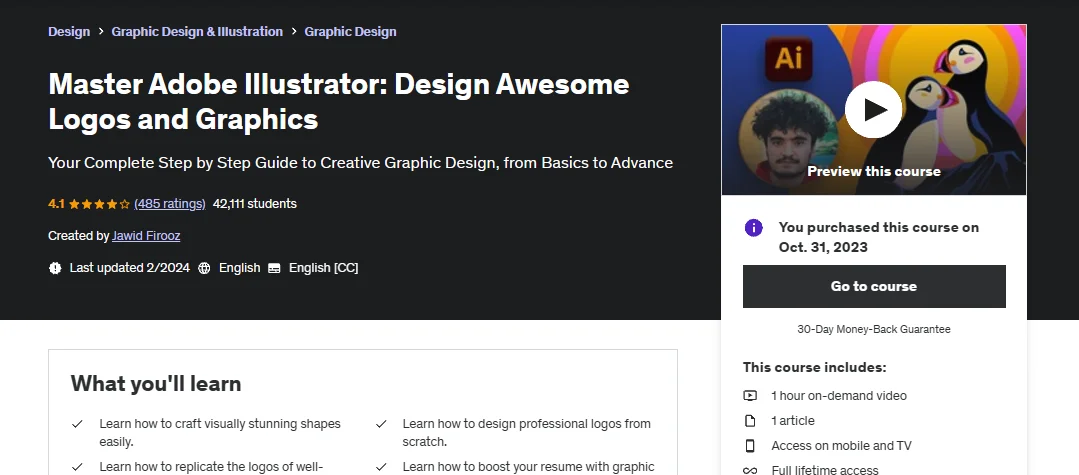The image size is (1079, 475).
Task: Open Graphic Design & Illustration breadcrumb
Action: [x=197, y=32]
